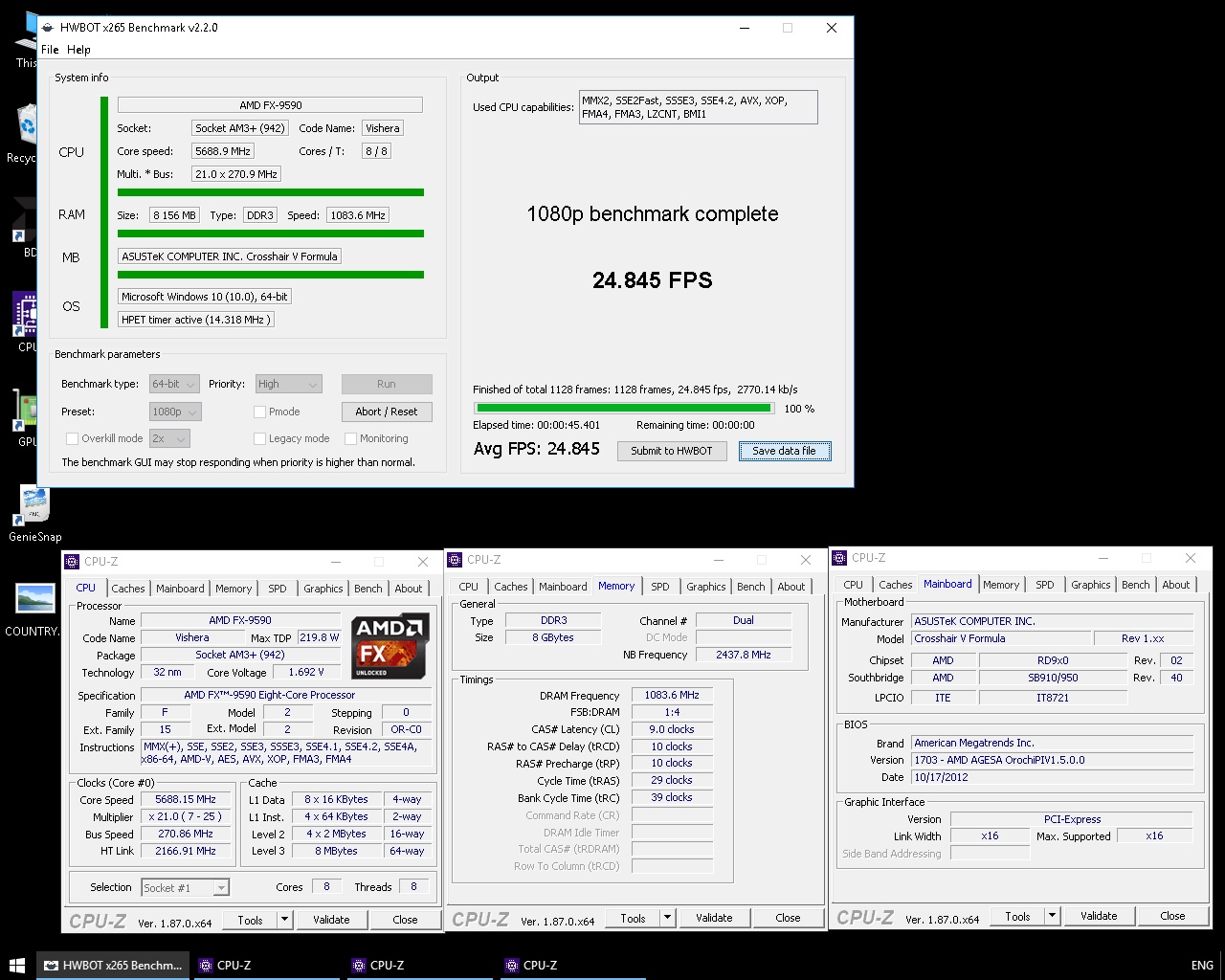Click the Core speed 5688.9 MHz field
The height and width of the screenshot is (980, 1225).
tap(223, 151)
